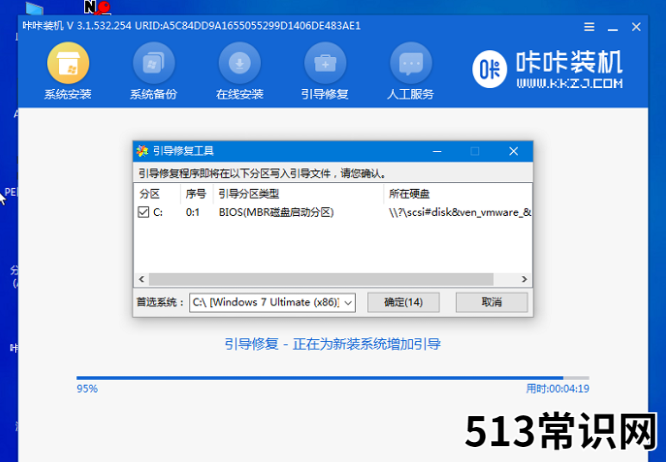Open the hamburger menu in the title bar
The height and width of the screenshot is (462, 666).
coord(589,27)
